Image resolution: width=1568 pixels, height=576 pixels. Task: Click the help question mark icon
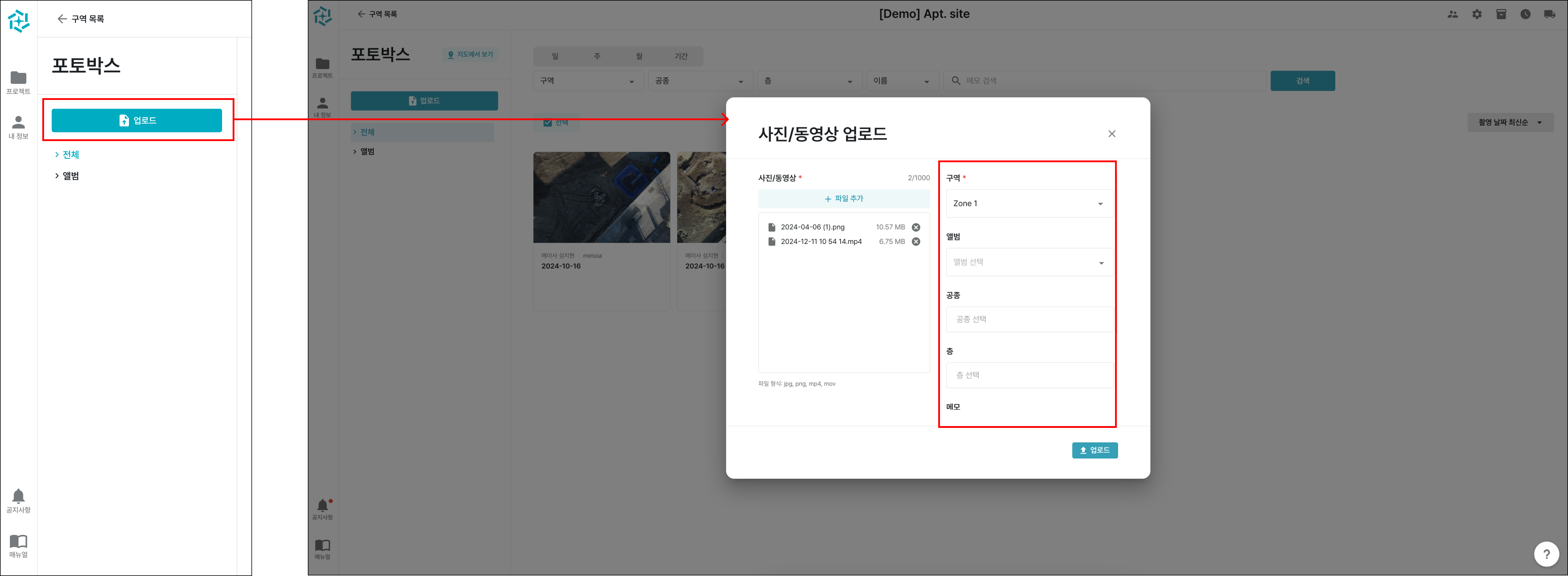point(1546,554)
